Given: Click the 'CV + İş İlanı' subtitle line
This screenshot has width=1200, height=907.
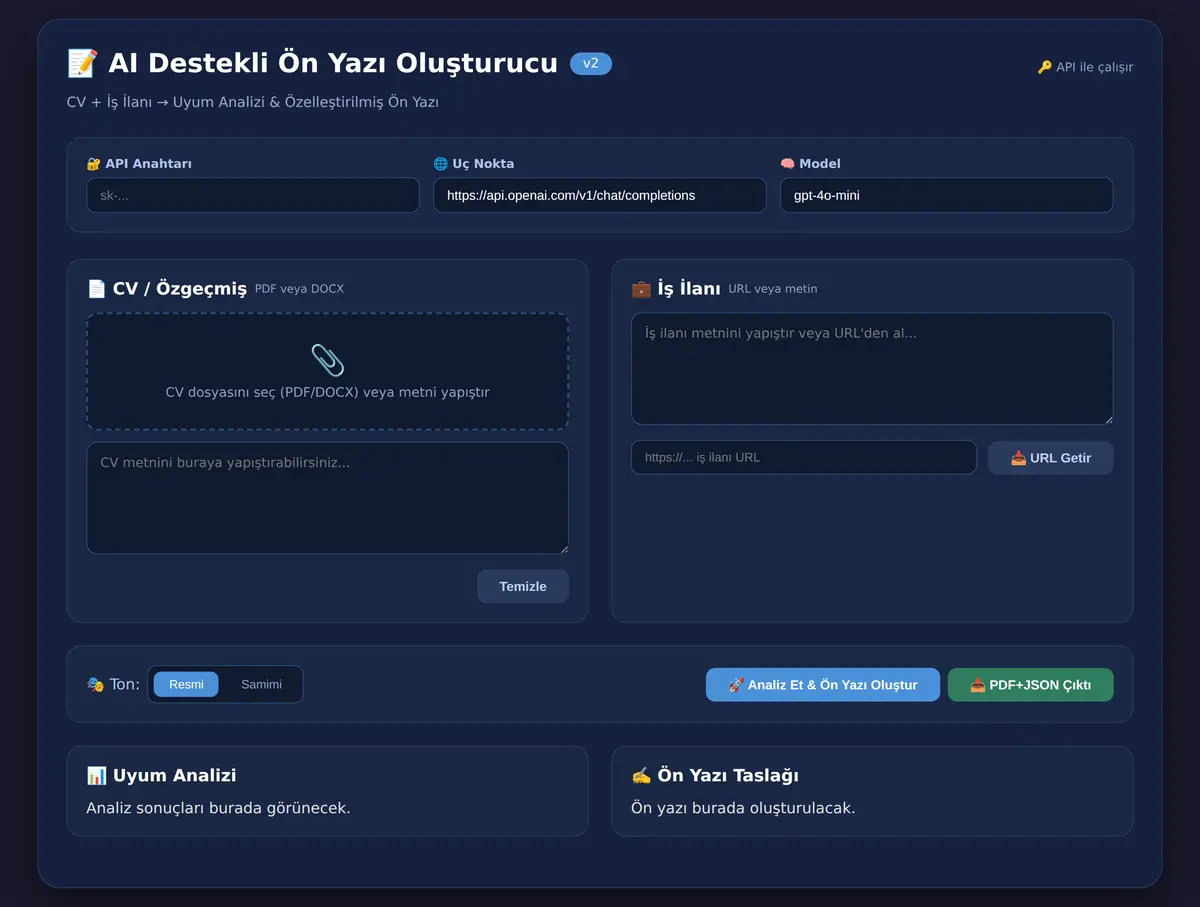Looking at the screenshot, I should 253,102.
